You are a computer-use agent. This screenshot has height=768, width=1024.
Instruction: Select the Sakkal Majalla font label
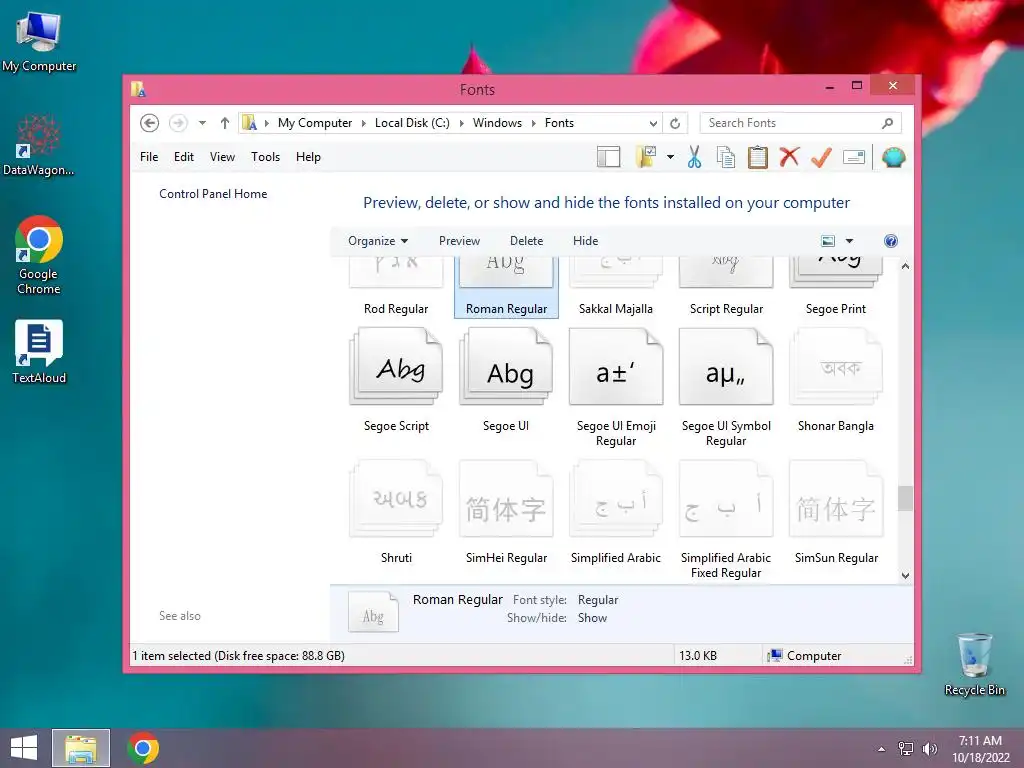pyautogui.click(x=616, y=309)
